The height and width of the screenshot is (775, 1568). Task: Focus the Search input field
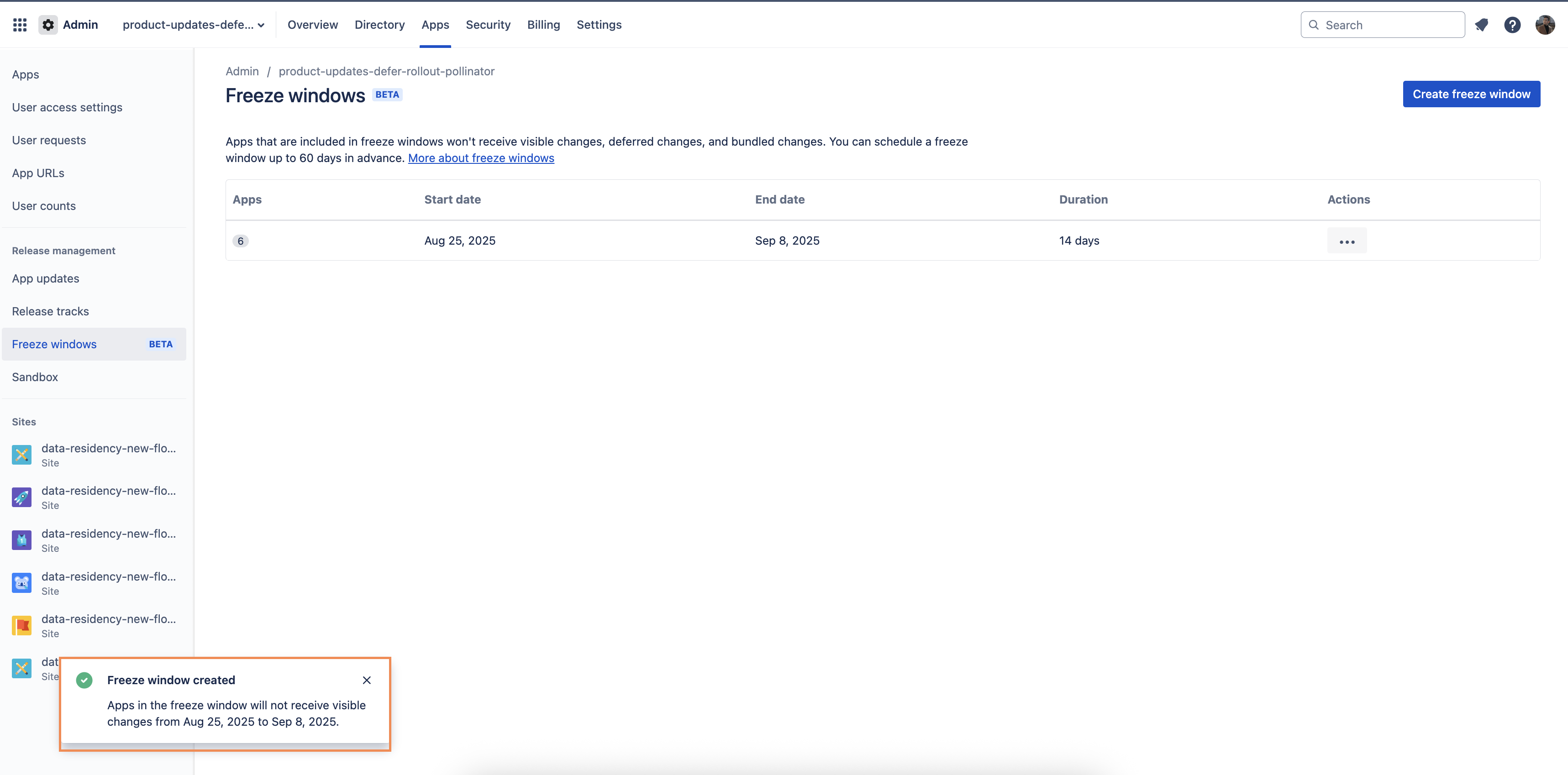point(1382,25)
